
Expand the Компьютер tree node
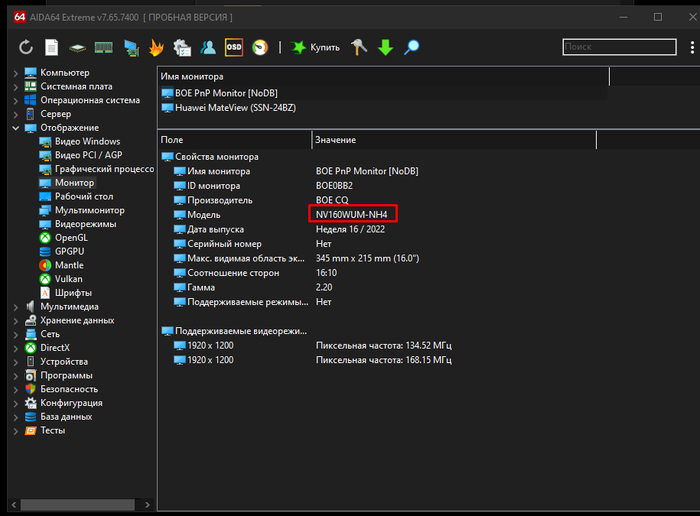tap(15, 73)
